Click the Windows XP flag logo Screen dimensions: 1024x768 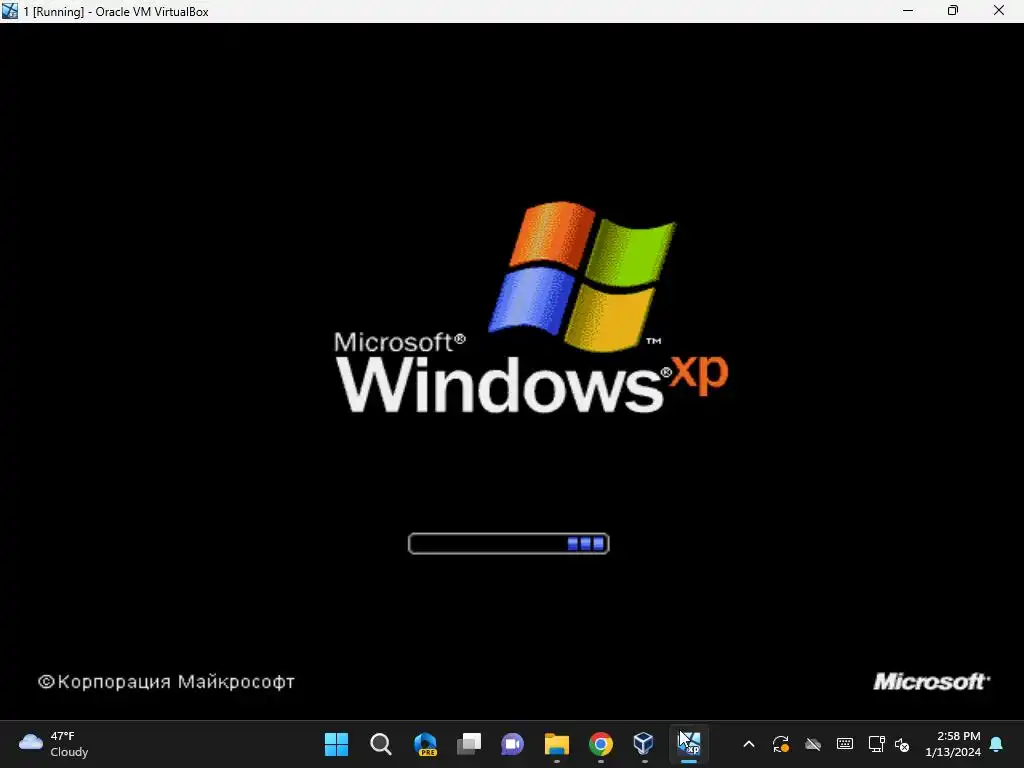[582, 276]
